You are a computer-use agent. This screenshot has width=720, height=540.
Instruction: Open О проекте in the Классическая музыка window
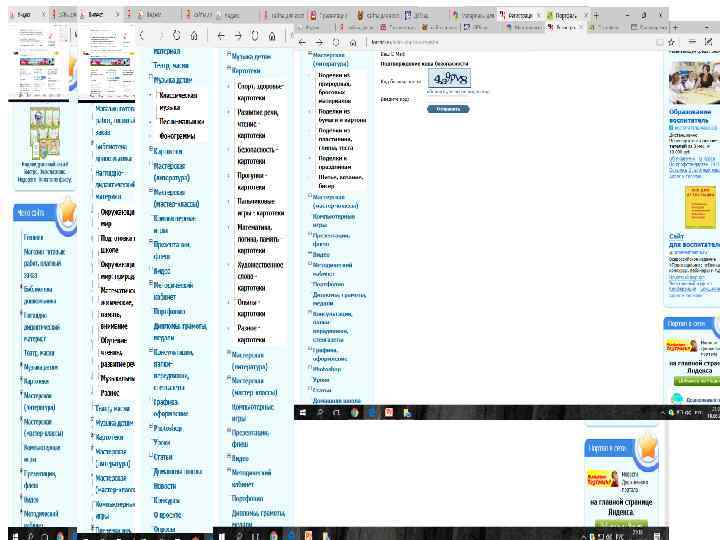pos(168,515)
